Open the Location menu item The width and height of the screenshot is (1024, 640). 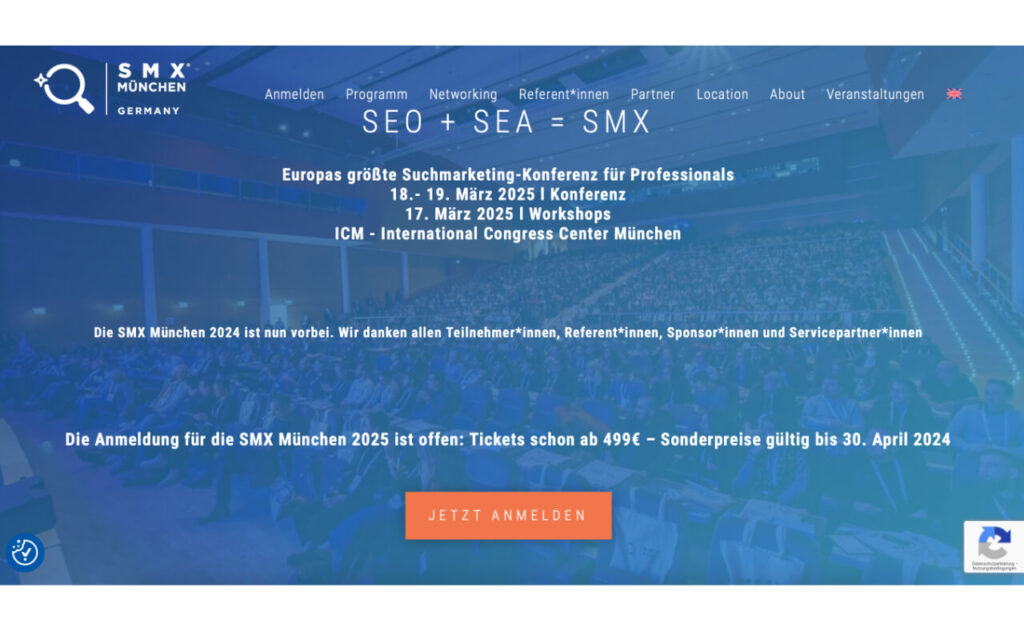coord(722,94)
